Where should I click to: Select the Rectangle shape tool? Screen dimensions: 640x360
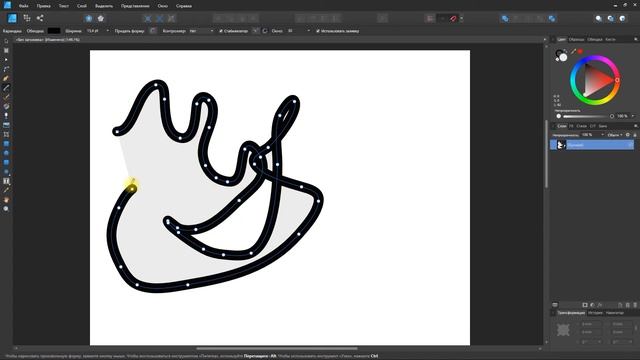pos(6,144)
